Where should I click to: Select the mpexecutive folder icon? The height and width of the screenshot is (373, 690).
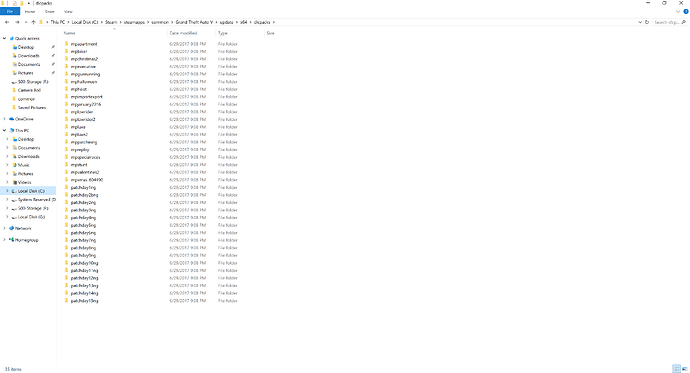coord(66,66)
